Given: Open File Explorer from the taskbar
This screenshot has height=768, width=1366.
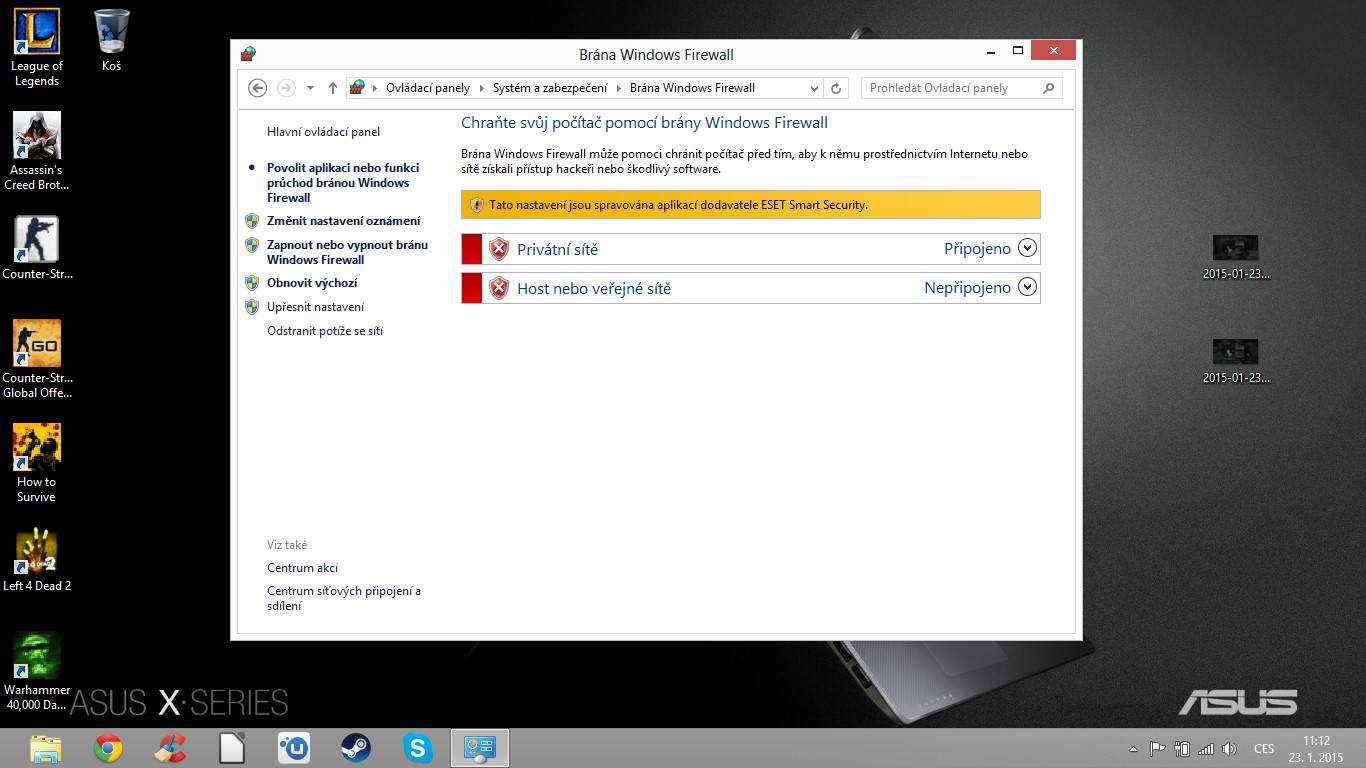Looking at the screenshot, I should (x=46, y=748).
